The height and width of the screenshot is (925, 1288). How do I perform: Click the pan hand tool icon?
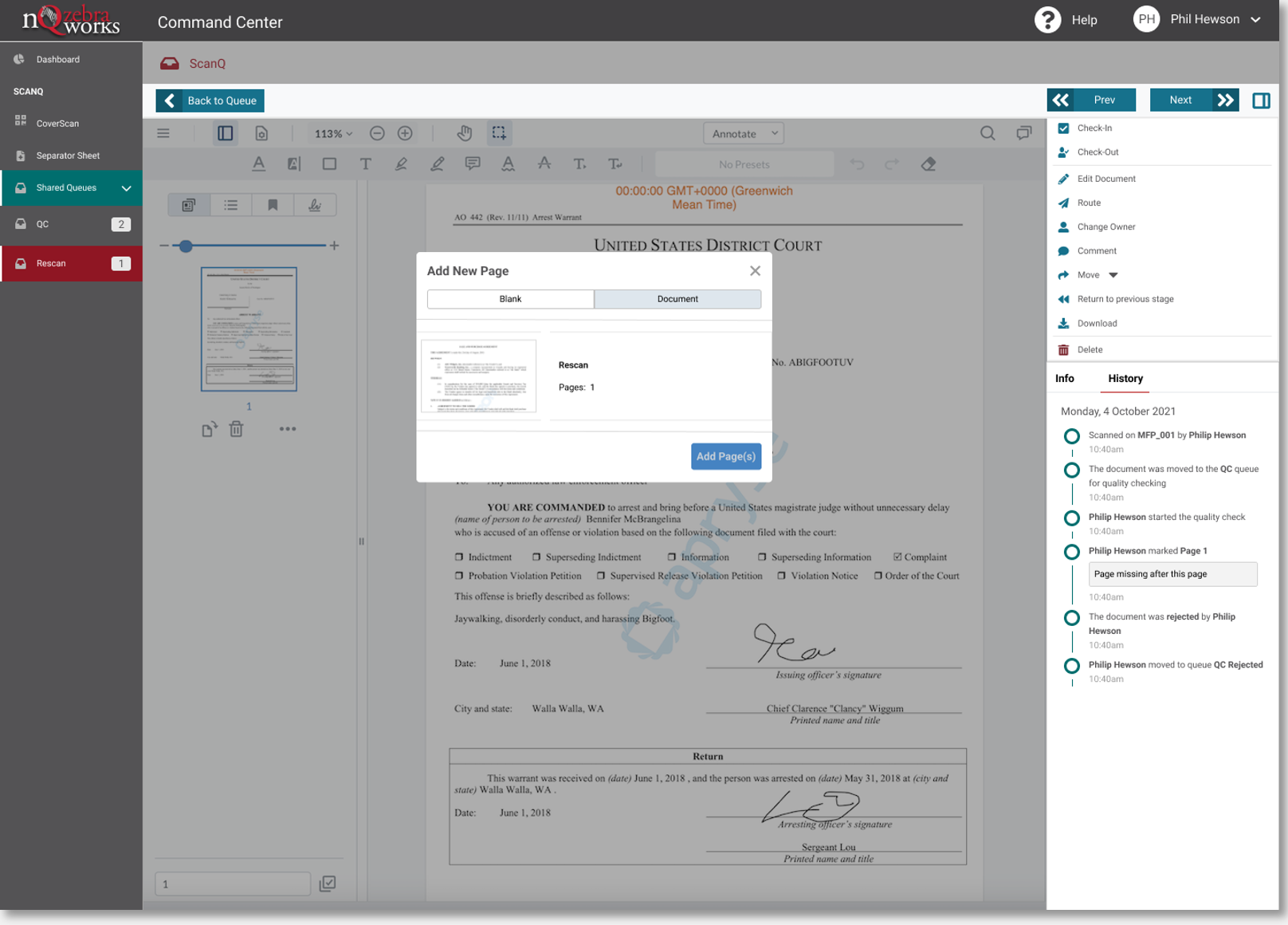click(x=465, y=133)
